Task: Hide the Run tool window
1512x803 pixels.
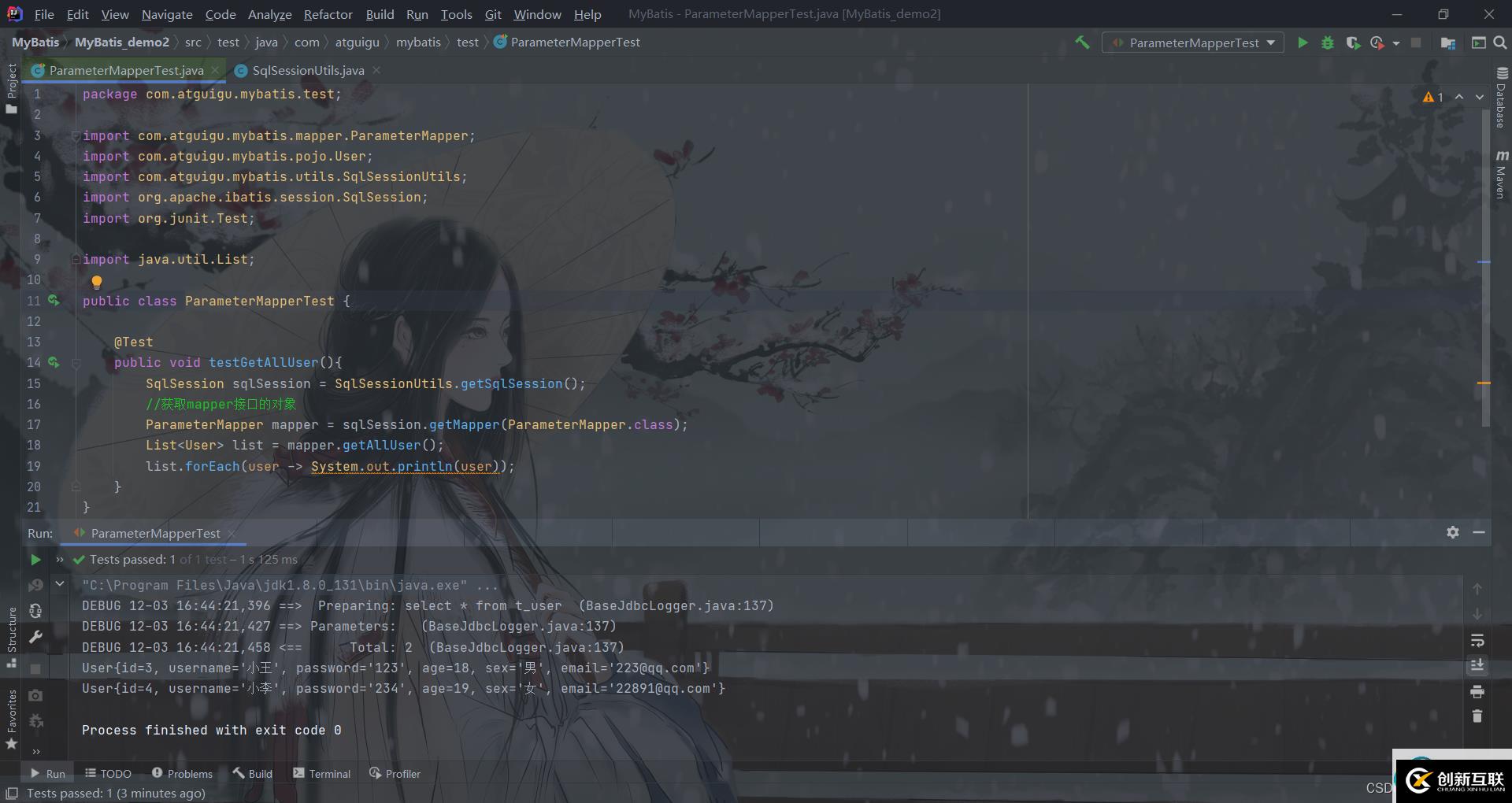Action: tap(1479, 532)
